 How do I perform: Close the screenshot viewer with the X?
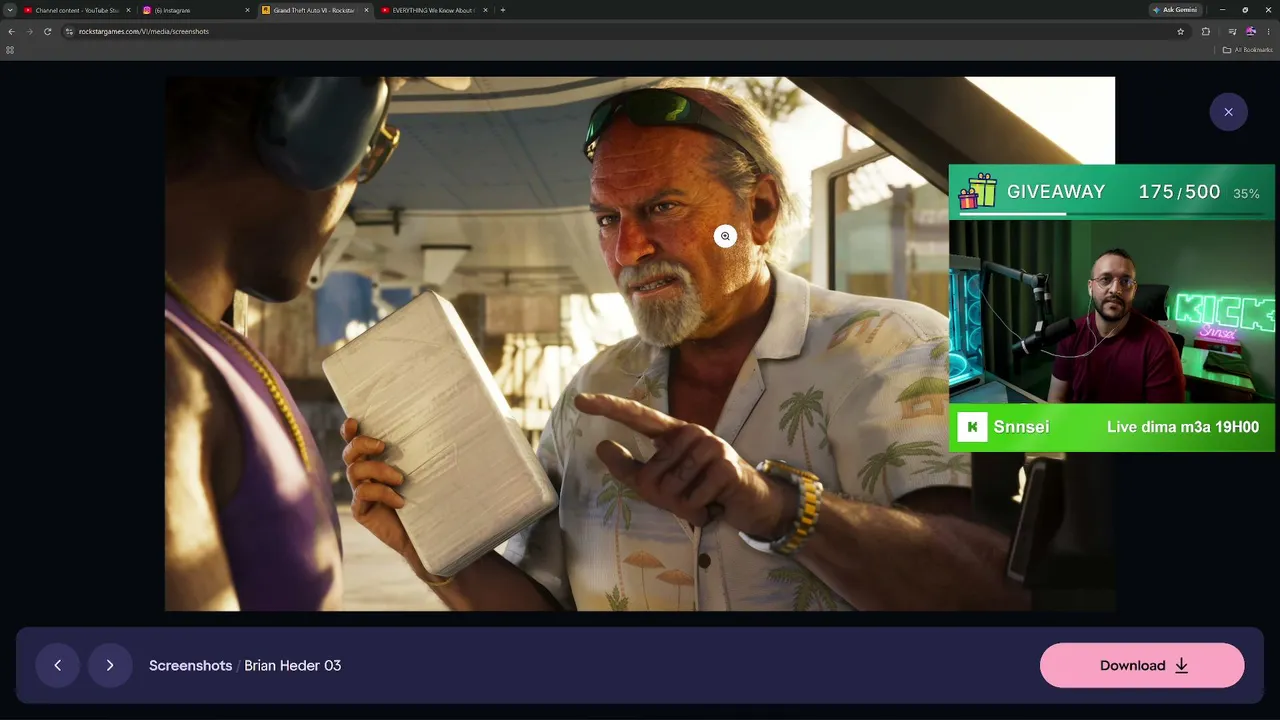1228,112
